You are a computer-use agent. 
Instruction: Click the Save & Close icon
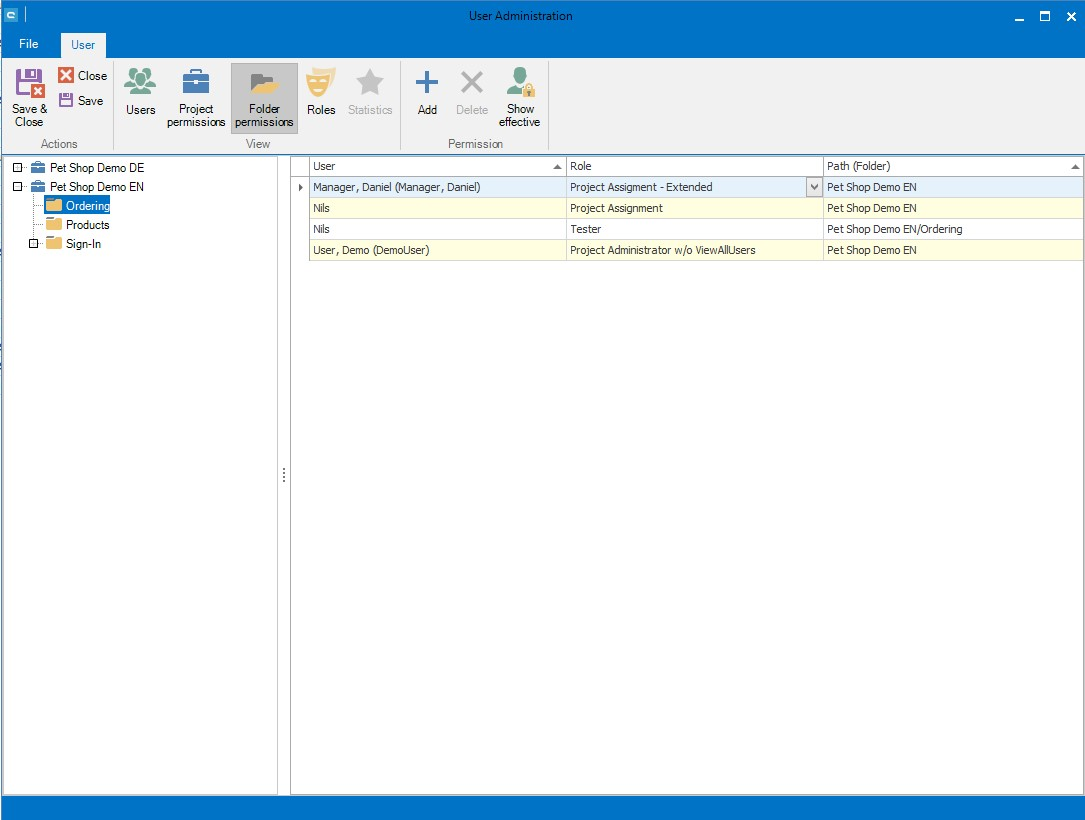pyautogui.click(x=29, y=97)
